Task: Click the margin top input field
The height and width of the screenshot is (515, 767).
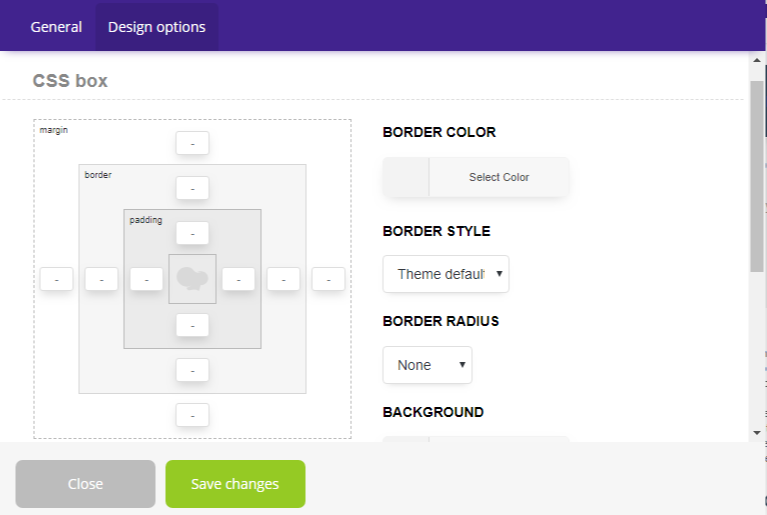Action: (192, 143)
